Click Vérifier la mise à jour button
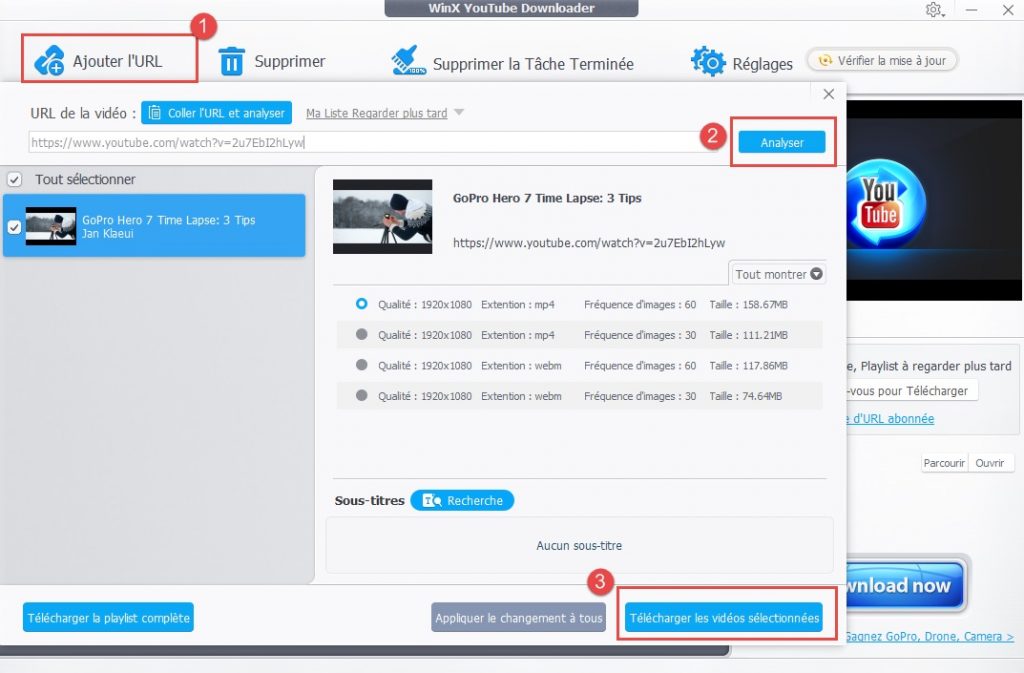The width and height of the screenshot is (1024, 673). coord(882,60)
